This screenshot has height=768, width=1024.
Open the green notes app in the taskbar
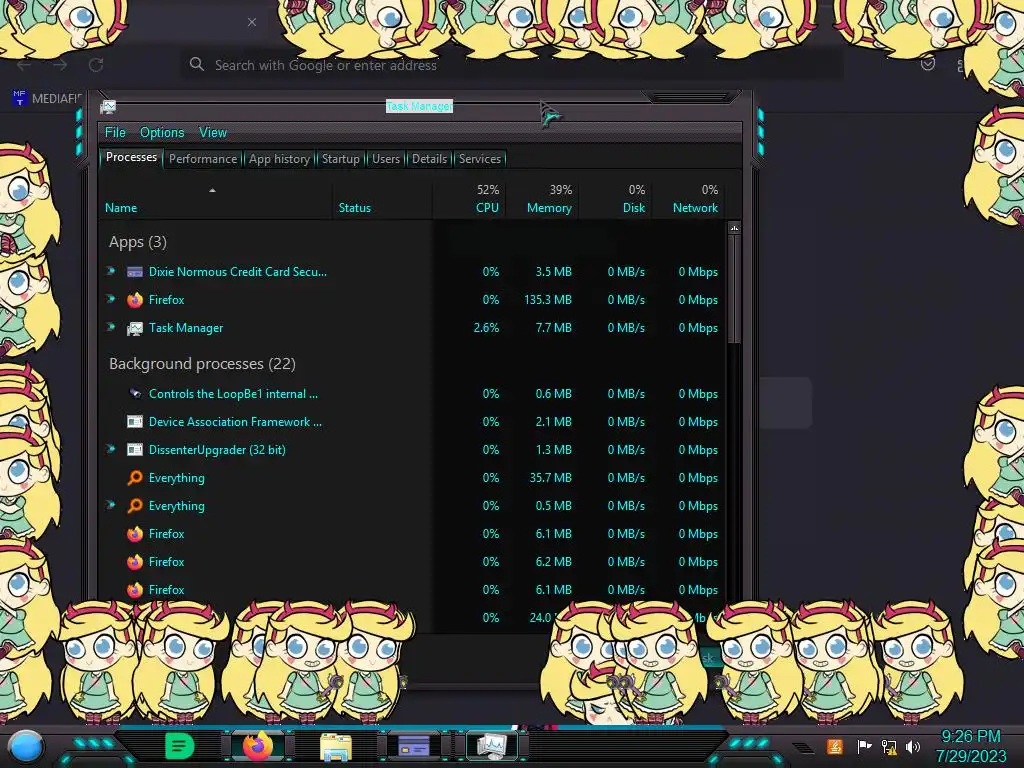pos(179,746)
